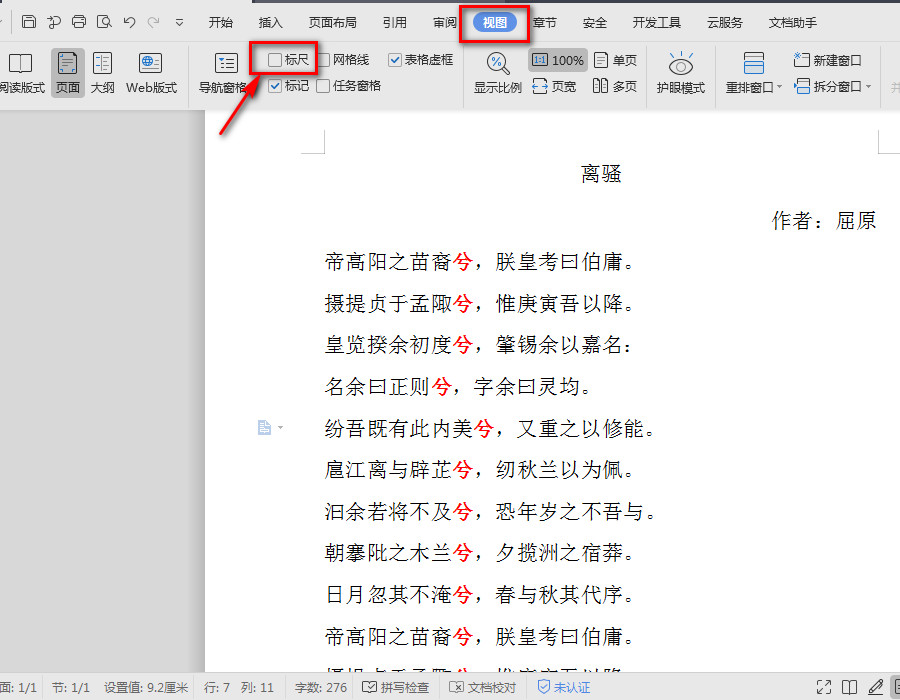Click 列: 11 in status bar
Viewport: 900px width, 700px height.
click(x=257, y=687)
